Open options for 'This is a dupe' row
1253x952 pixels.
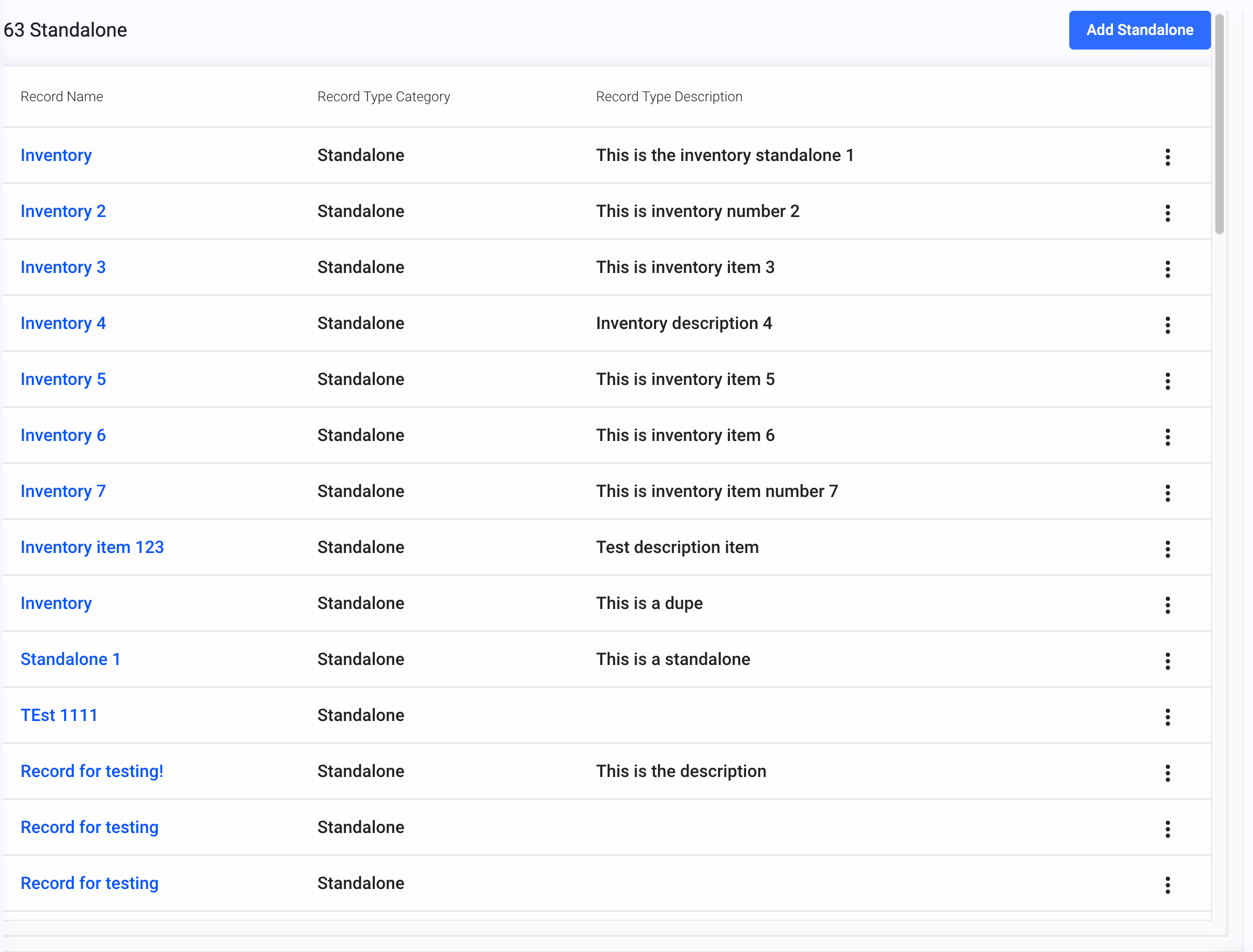[1167, 605]
